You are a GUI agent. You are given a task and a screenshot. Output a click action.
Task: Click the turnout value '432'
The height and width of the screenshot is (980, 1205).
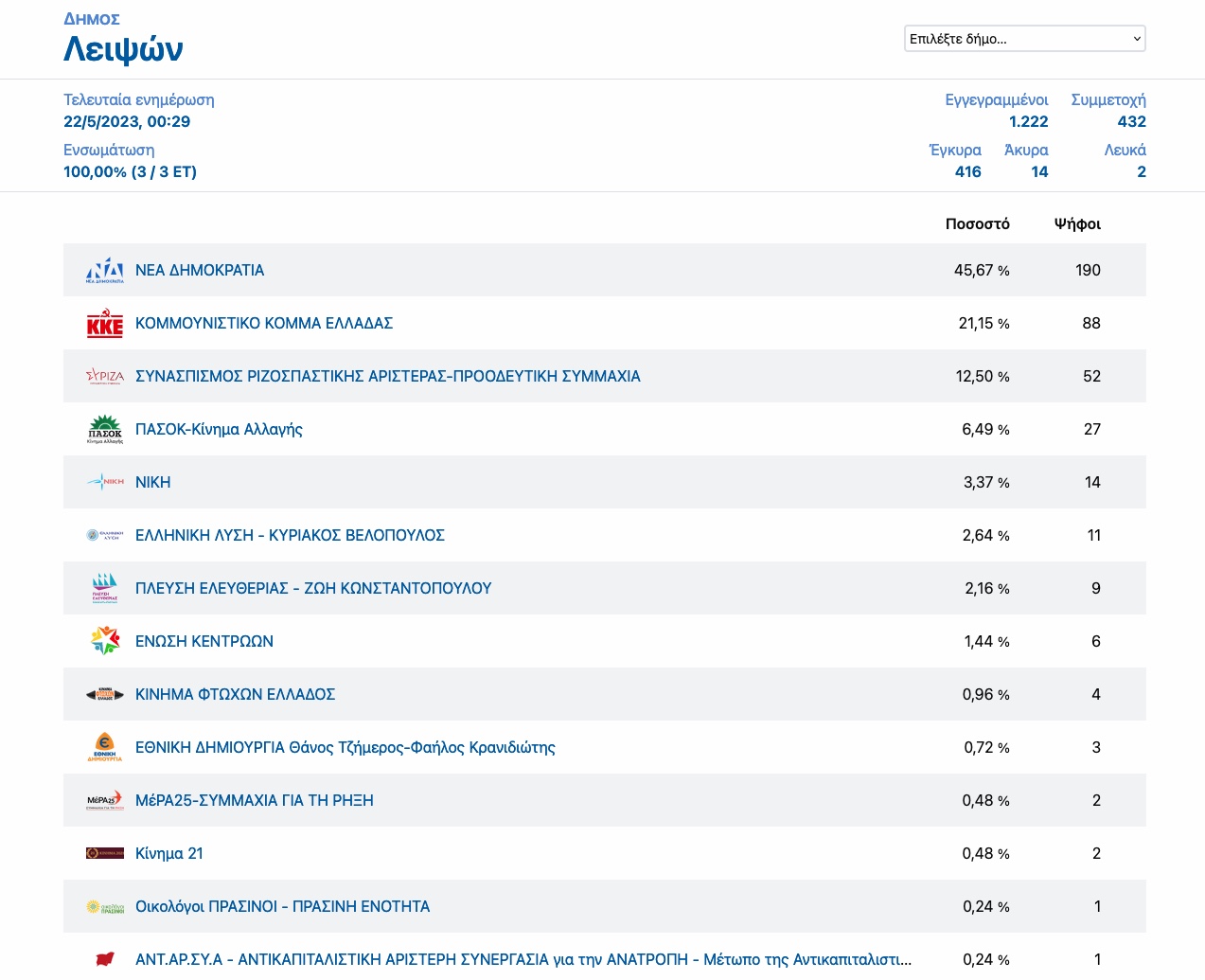(1132, 121)
